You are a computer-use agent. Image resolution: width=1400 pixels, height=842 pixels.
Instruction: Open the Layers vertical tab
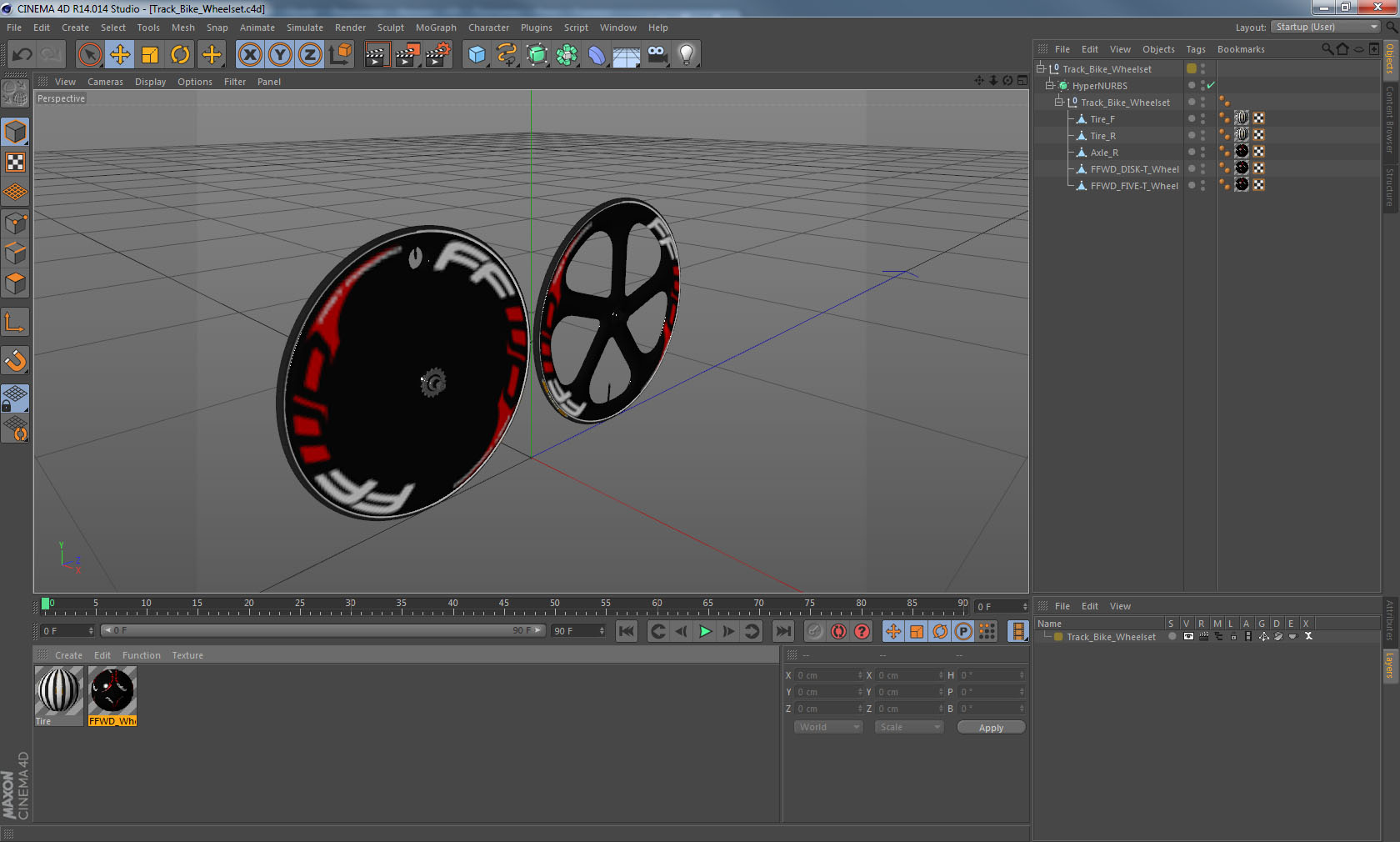(x=1390, y=666)
